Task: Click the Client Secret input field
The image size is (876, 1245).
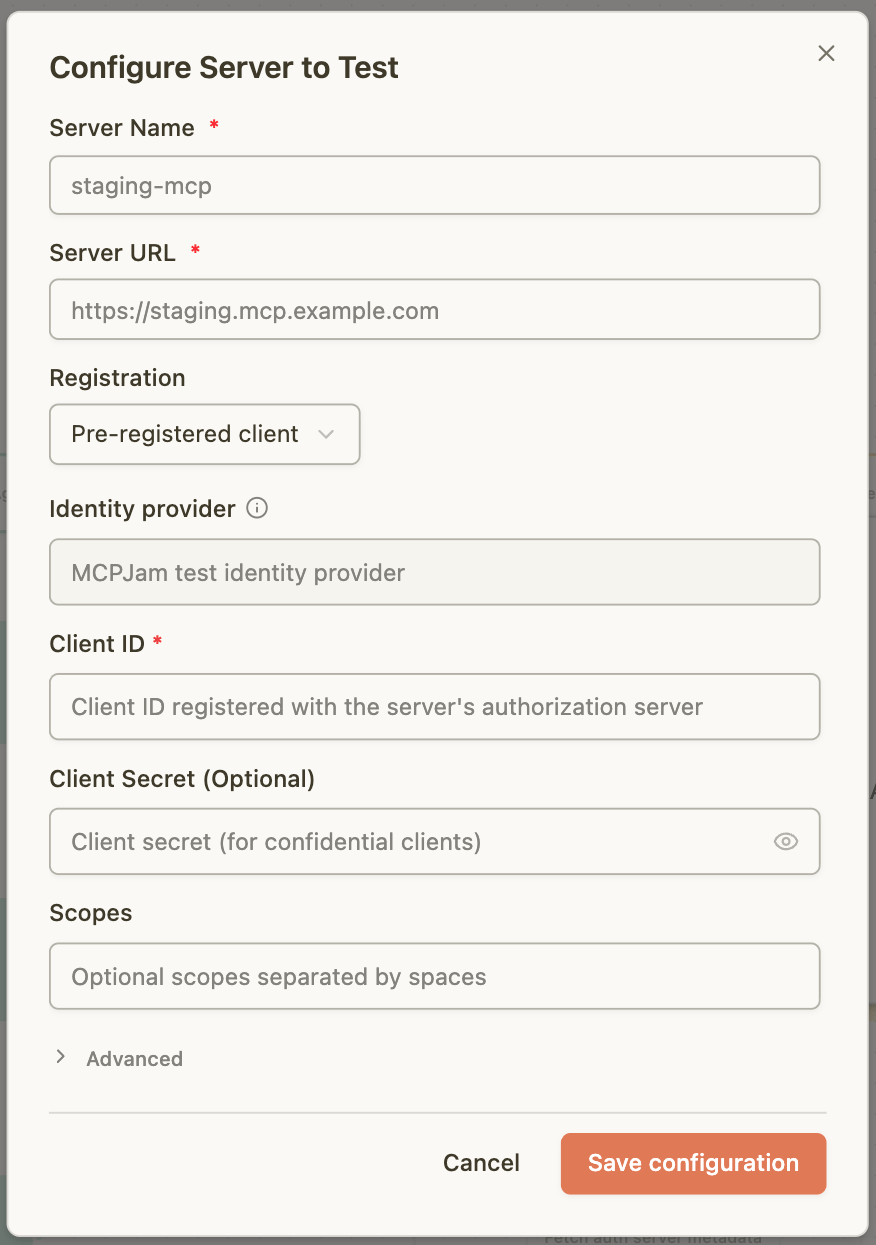Action: coord(435,842)
